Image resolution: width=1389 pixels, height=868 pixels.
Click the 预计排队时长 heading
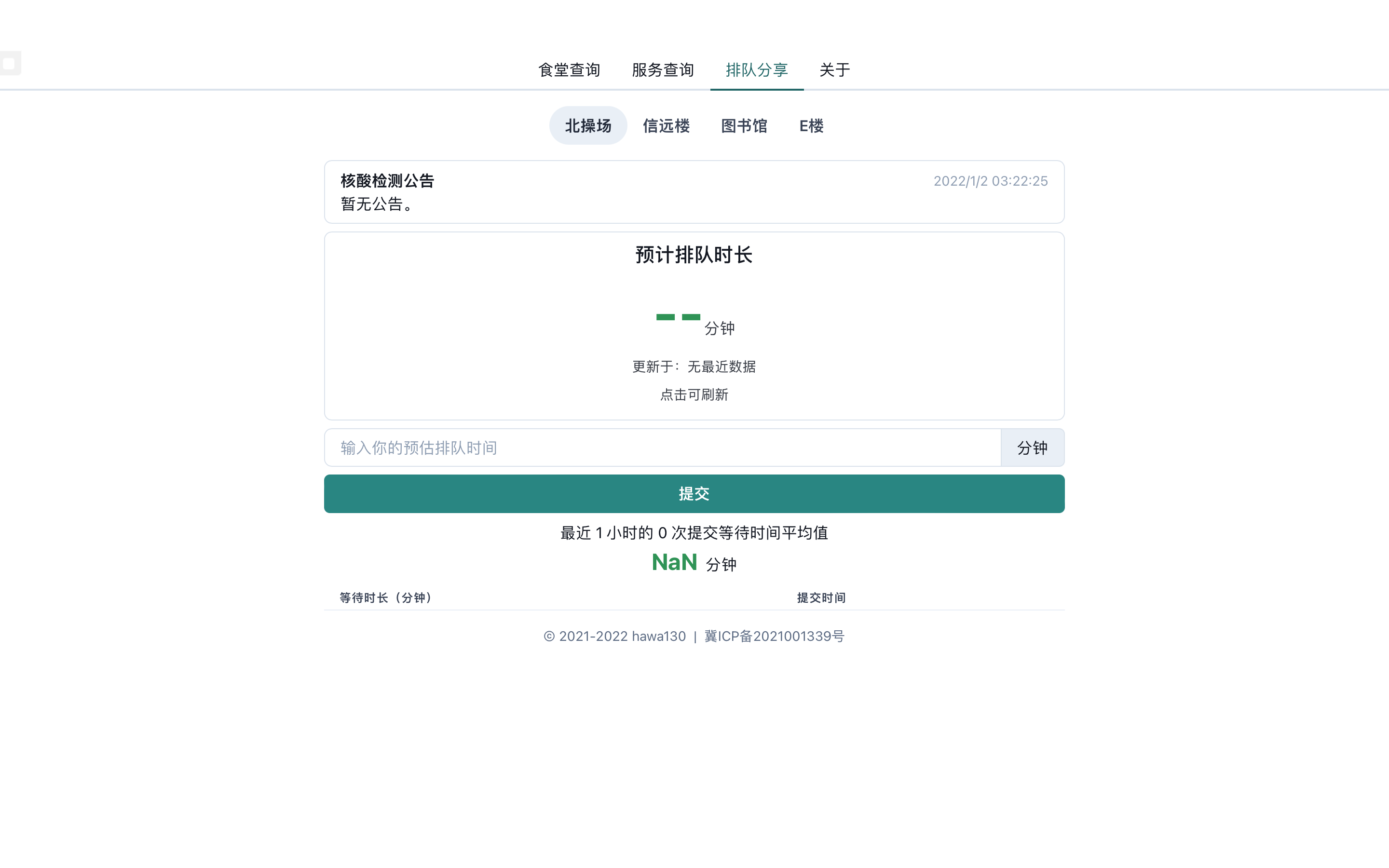point(694,255)
